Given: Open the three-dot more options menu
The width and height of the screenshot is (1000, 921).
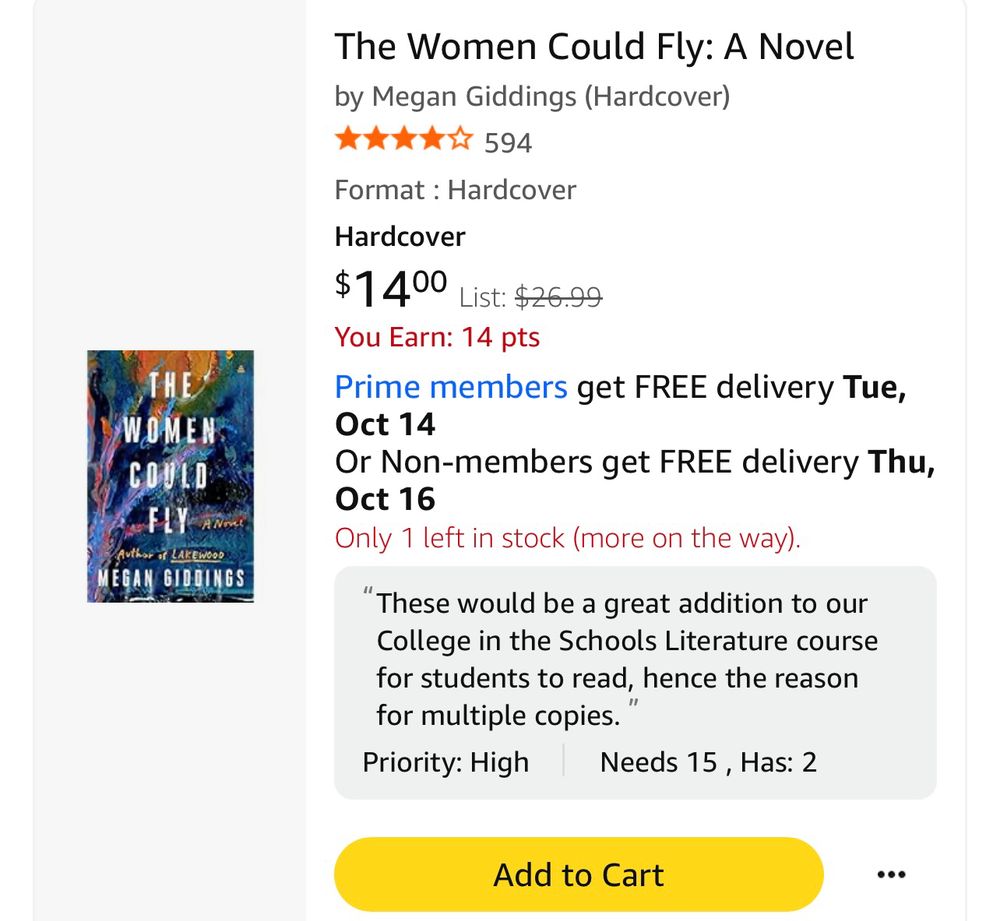Looking at the screenshot, I should [891, 874].
